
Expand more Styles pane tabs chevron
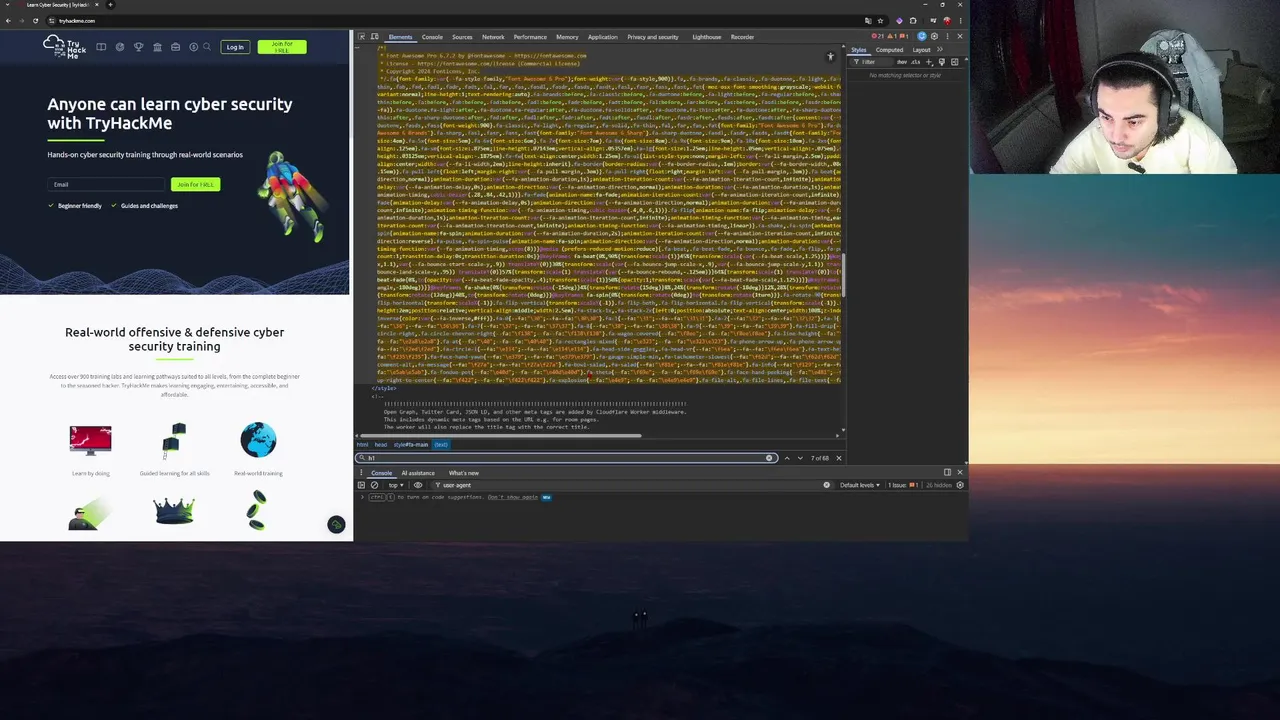[942, 50]
